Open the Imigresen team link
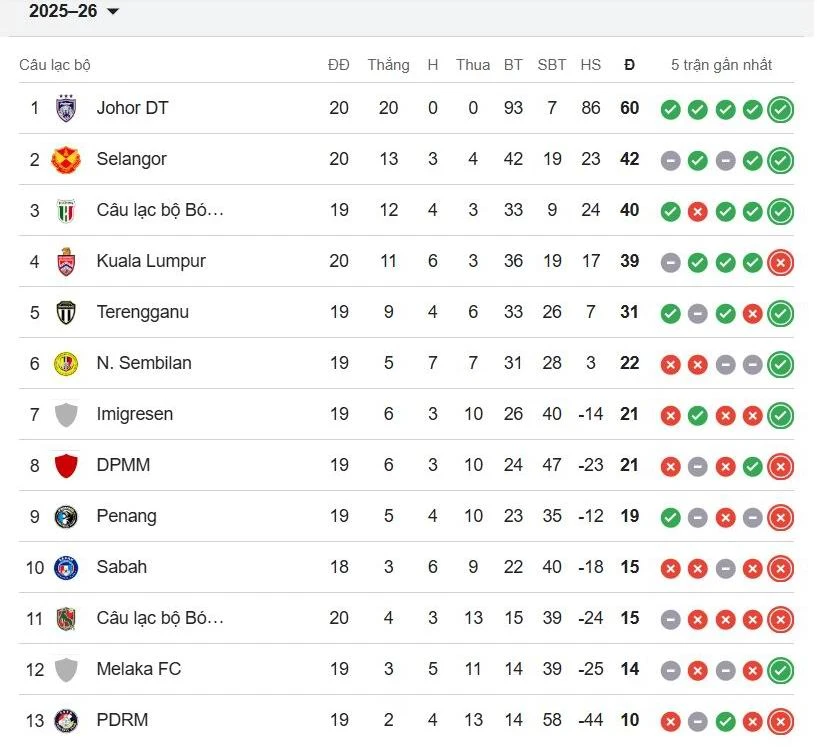The height and width of the screenshot is (747, 817). pyautogui.click(x=135, y=414)
